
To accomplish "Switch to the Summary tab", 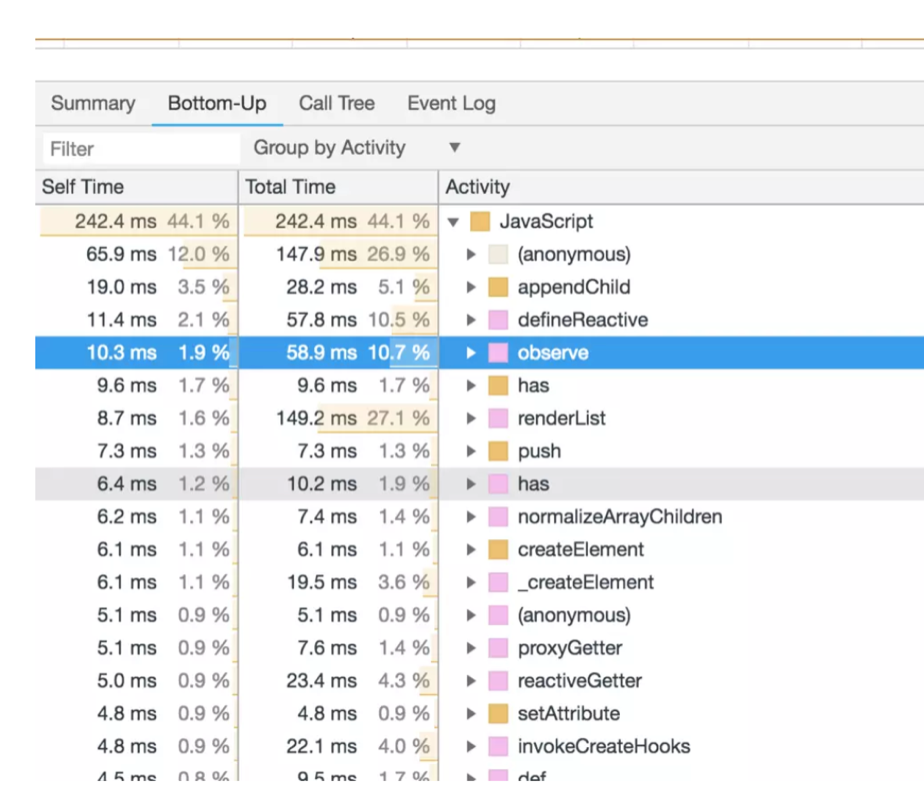I will coord(93,103).
